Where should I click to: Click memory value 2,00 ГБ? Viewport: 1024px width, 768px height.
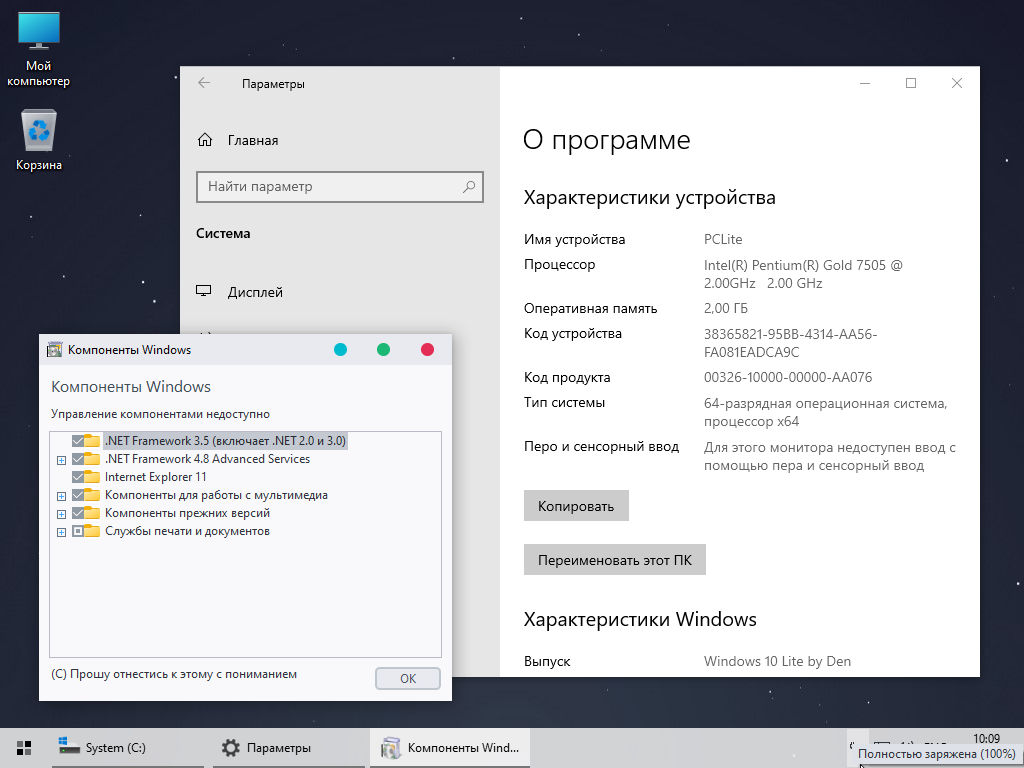coord(726,308)
